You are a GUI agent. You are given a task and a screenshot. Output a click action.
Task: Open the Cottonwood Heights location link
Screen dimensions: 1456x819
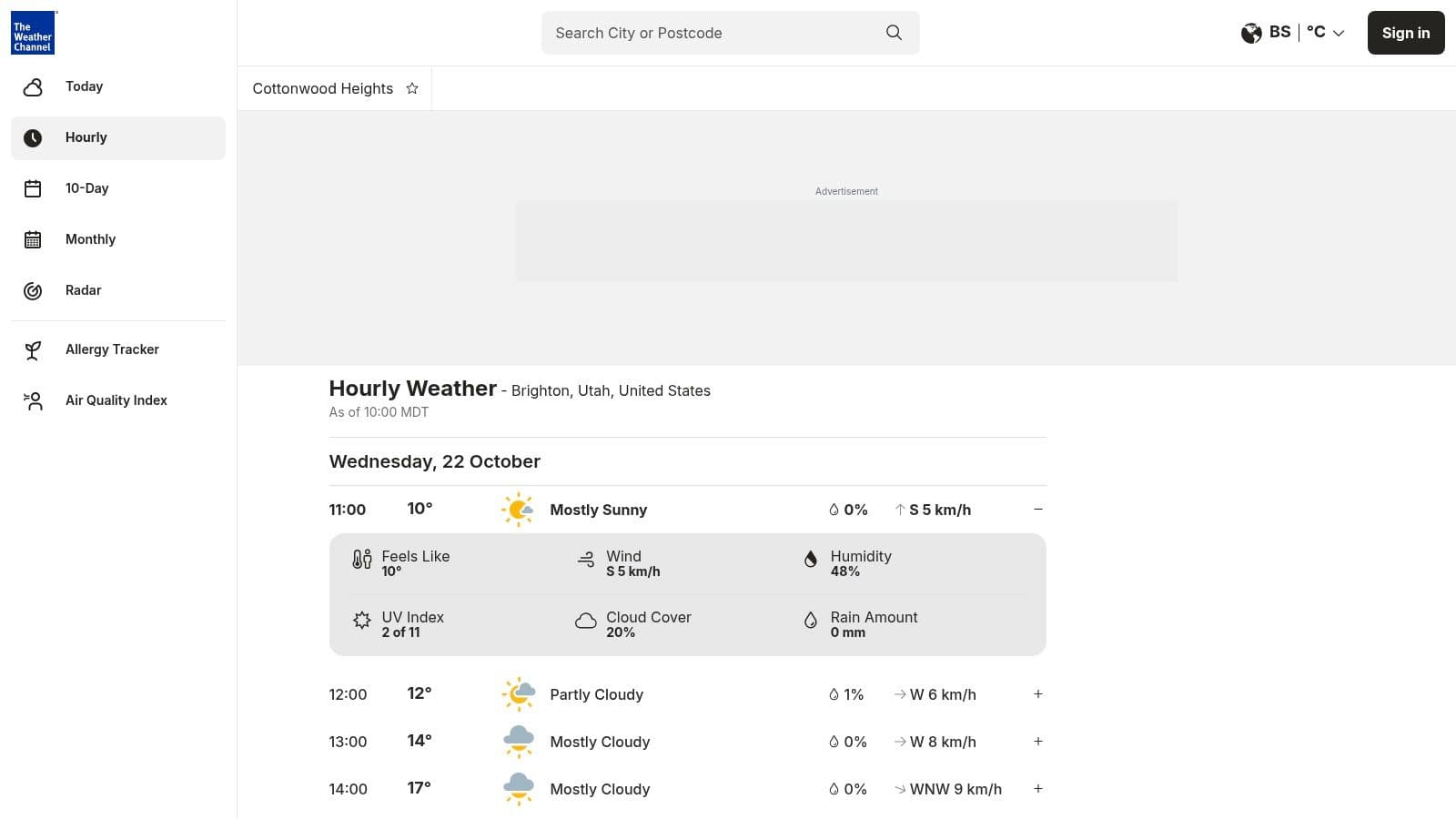point(323,87)
